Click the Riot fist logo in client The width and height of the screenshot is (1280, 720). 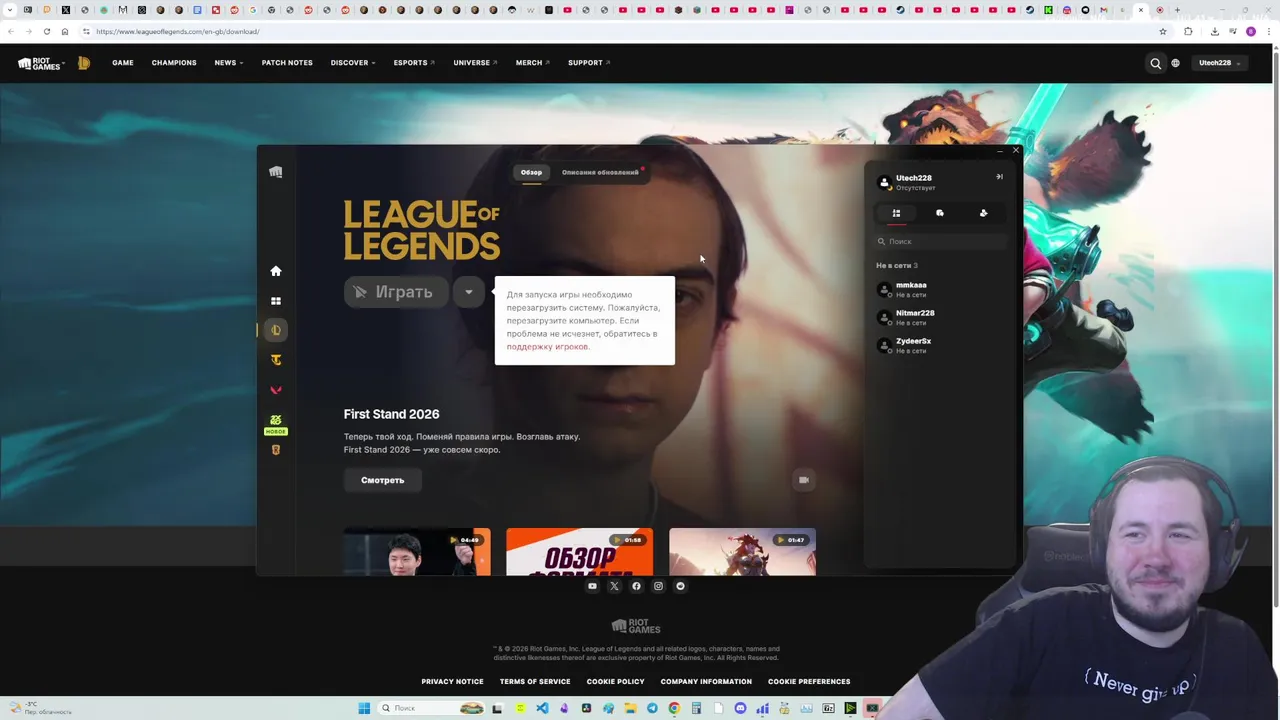pos(276,172)
